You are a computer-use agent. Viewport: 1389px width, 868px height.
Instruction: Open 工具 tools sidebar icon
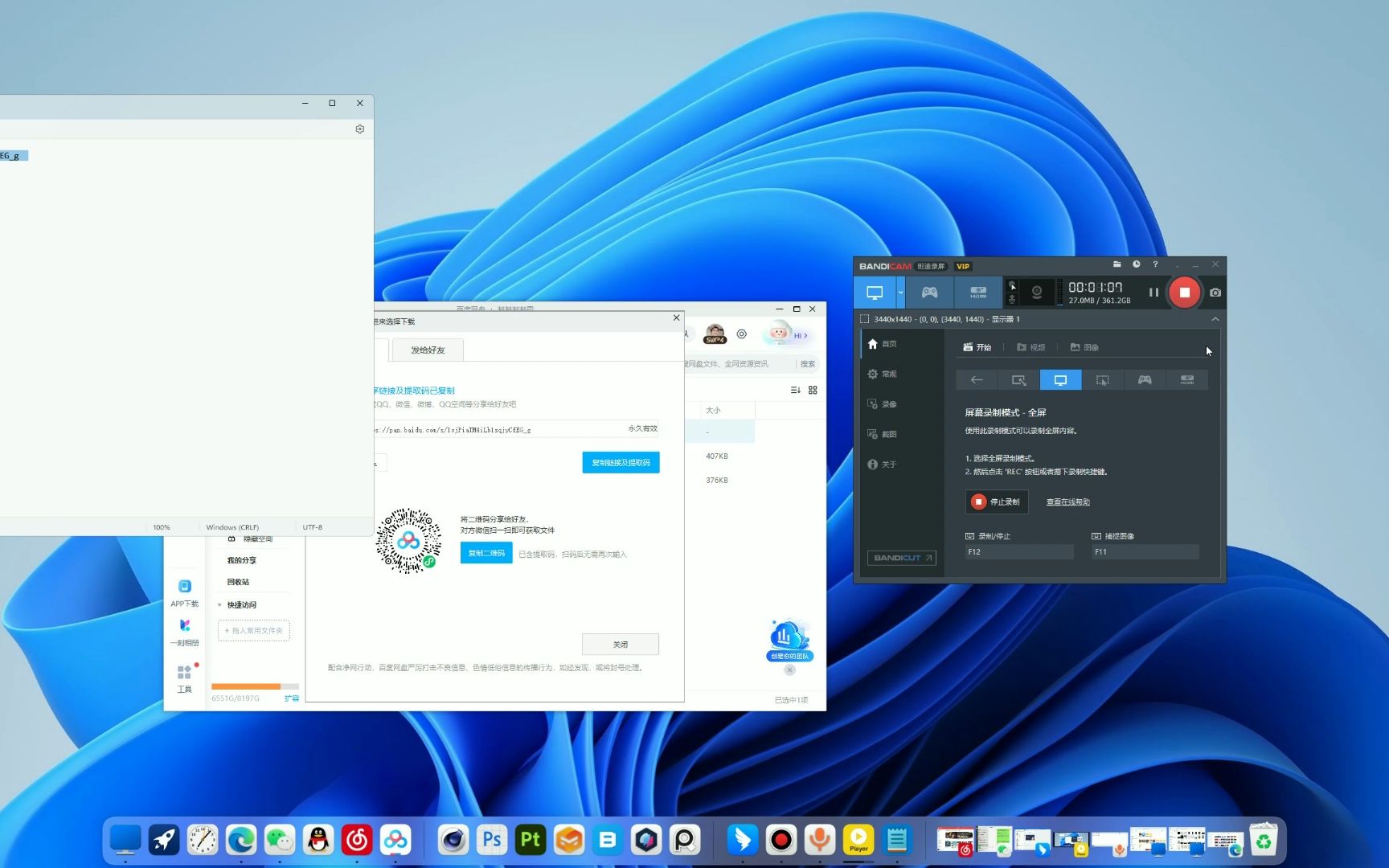coord(184,678)
